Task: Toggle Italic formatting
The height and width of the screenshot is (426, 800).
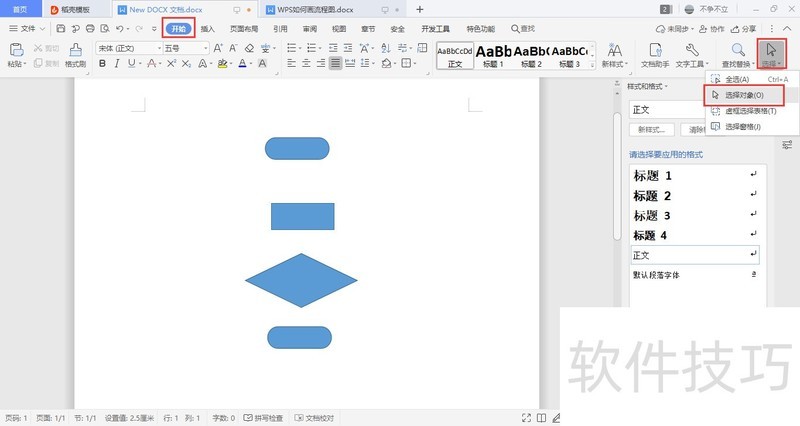Action: point(117,63)
